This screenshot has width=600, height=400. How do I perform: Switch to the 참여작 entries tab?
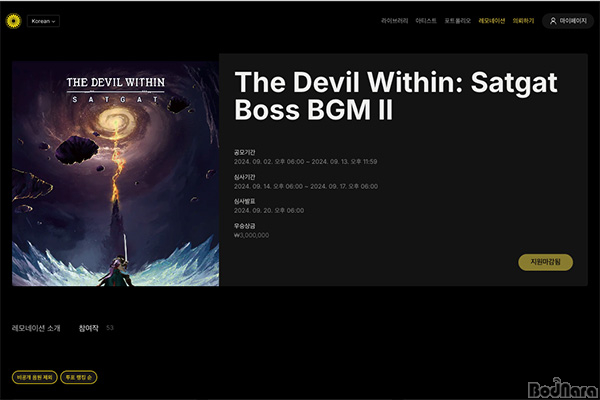coord(88,328)
